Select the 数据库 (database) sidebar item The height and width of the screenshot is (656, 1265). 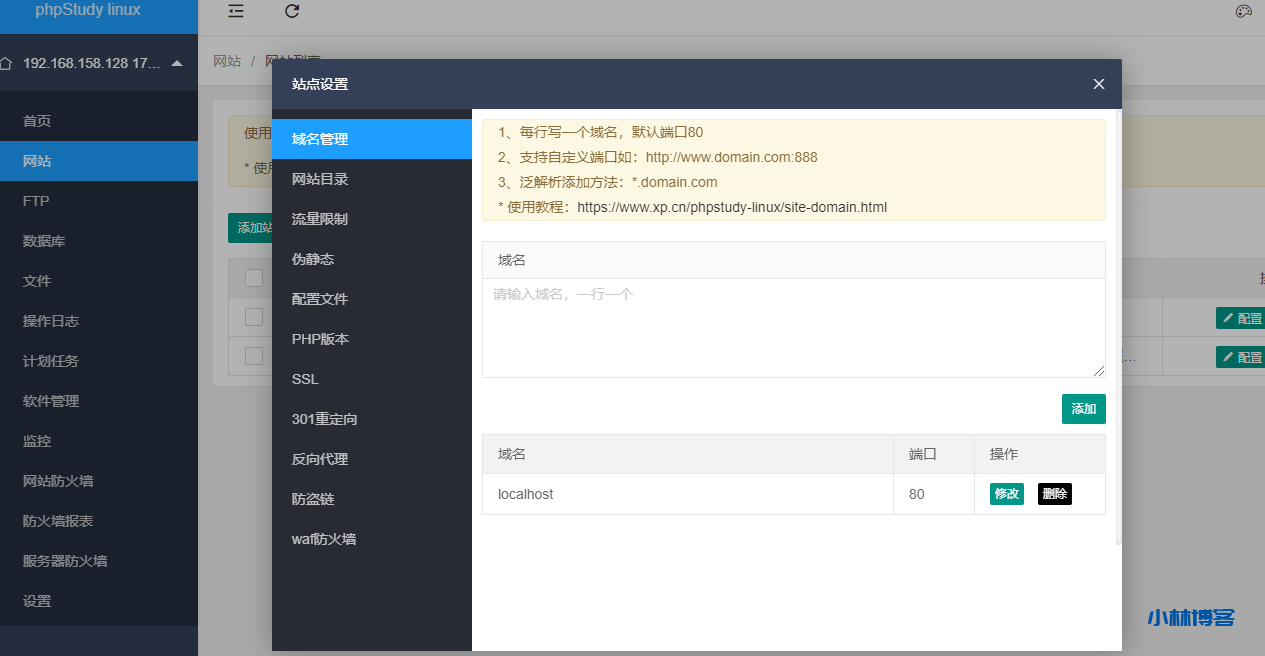pyautogui.click(x=40, y=240)
